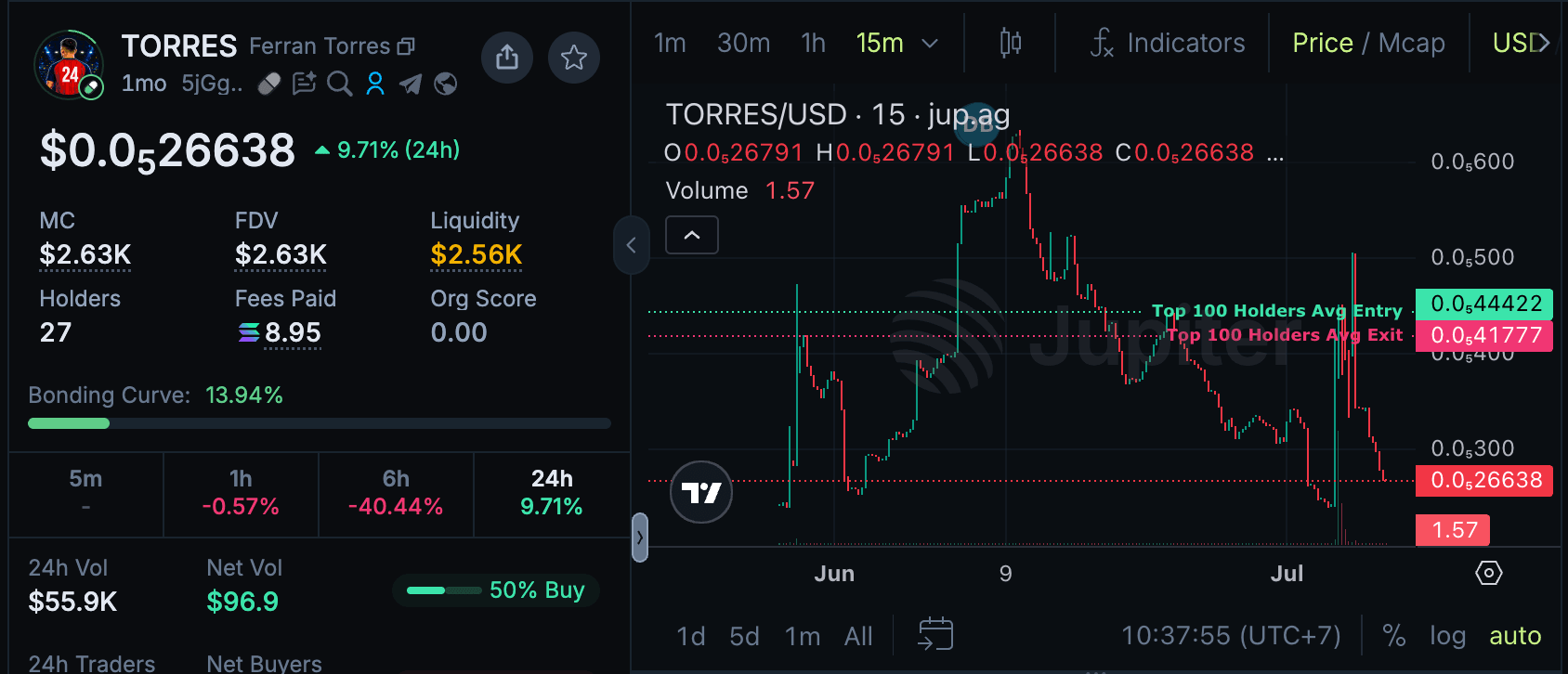The width and height of the screenshot is (1568, 674).
Task: Select the 6h change tab
Action: click(396, 493)
